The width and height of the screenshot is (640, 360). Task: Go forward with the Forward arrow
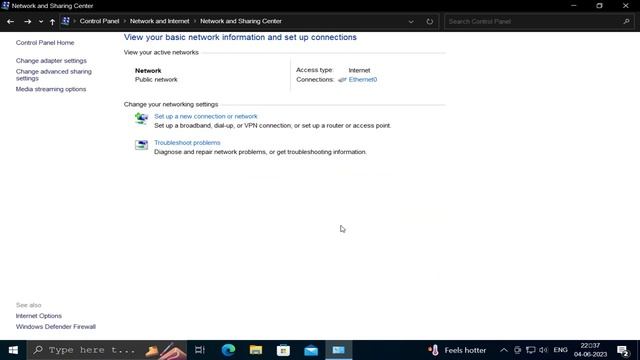coord(27,21)
